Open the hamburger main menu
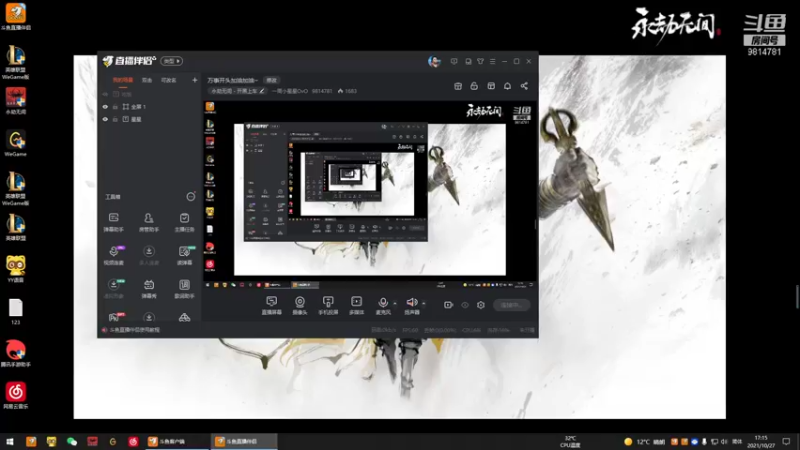Viewport: 800px width, 450px height. click(492, 61)
